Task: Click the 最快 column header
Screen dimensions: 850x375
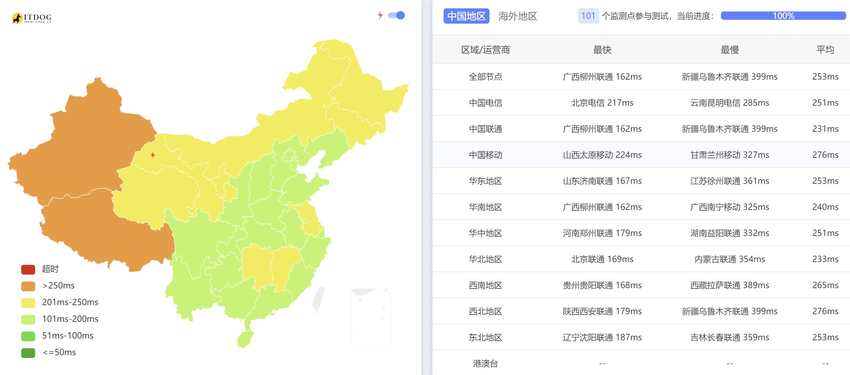Action: tap(602, 50)
